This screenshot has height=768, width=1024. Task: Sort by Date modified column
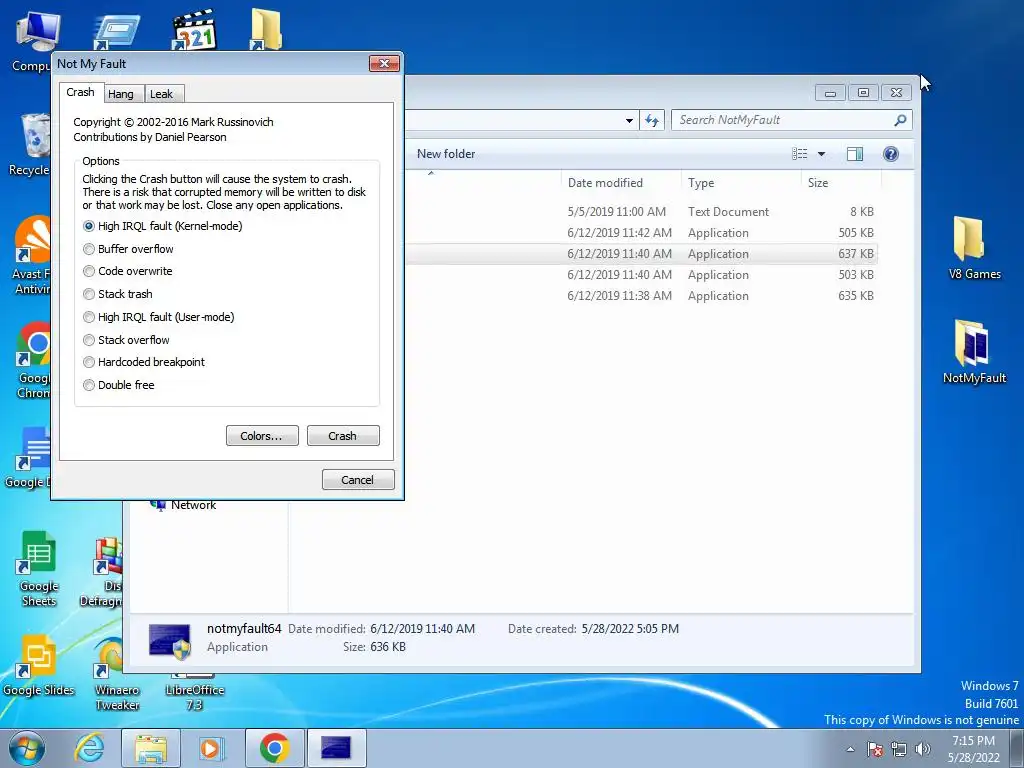point(620,183)
